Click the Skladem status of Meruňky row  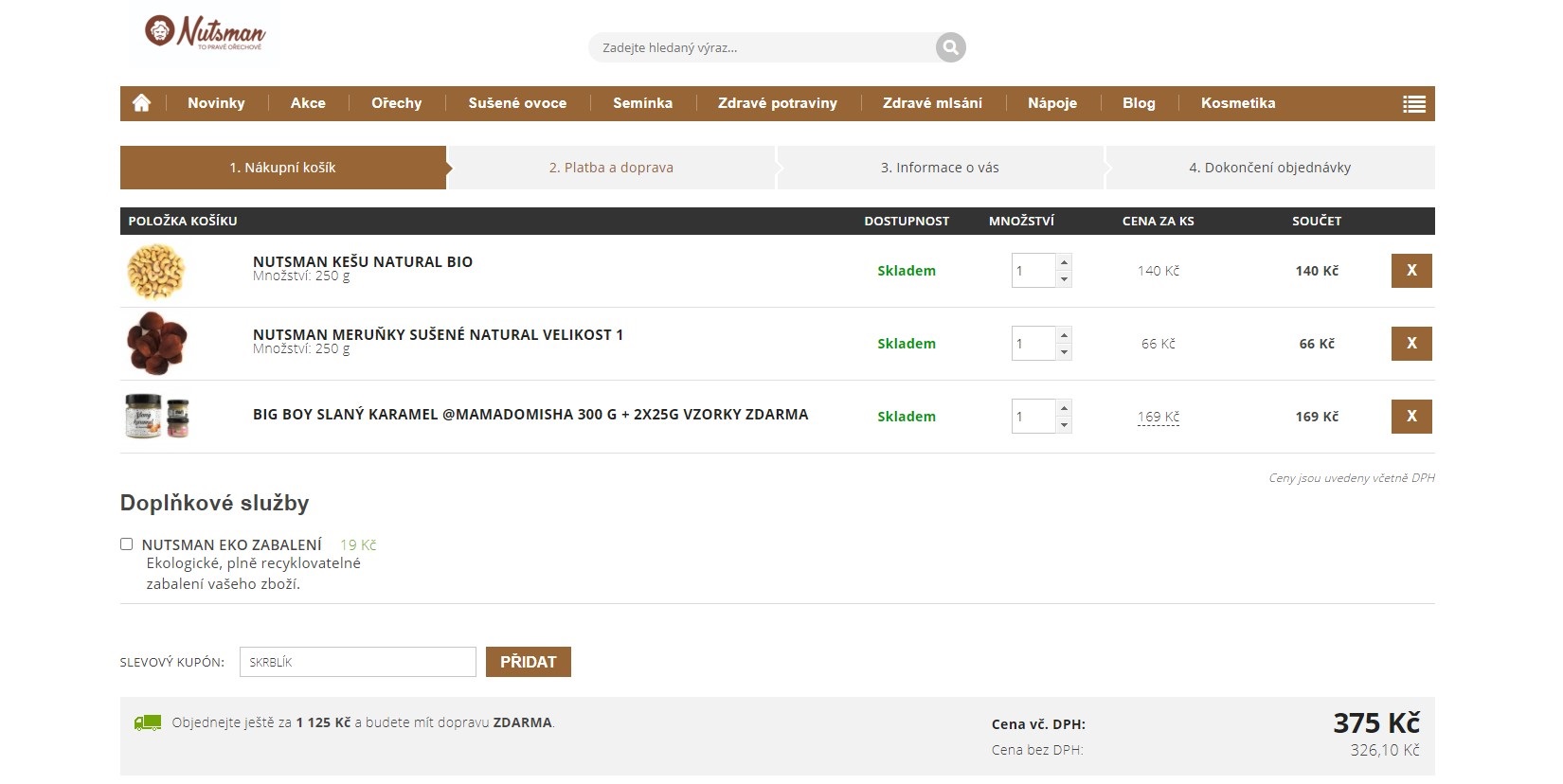click(907, 344)
